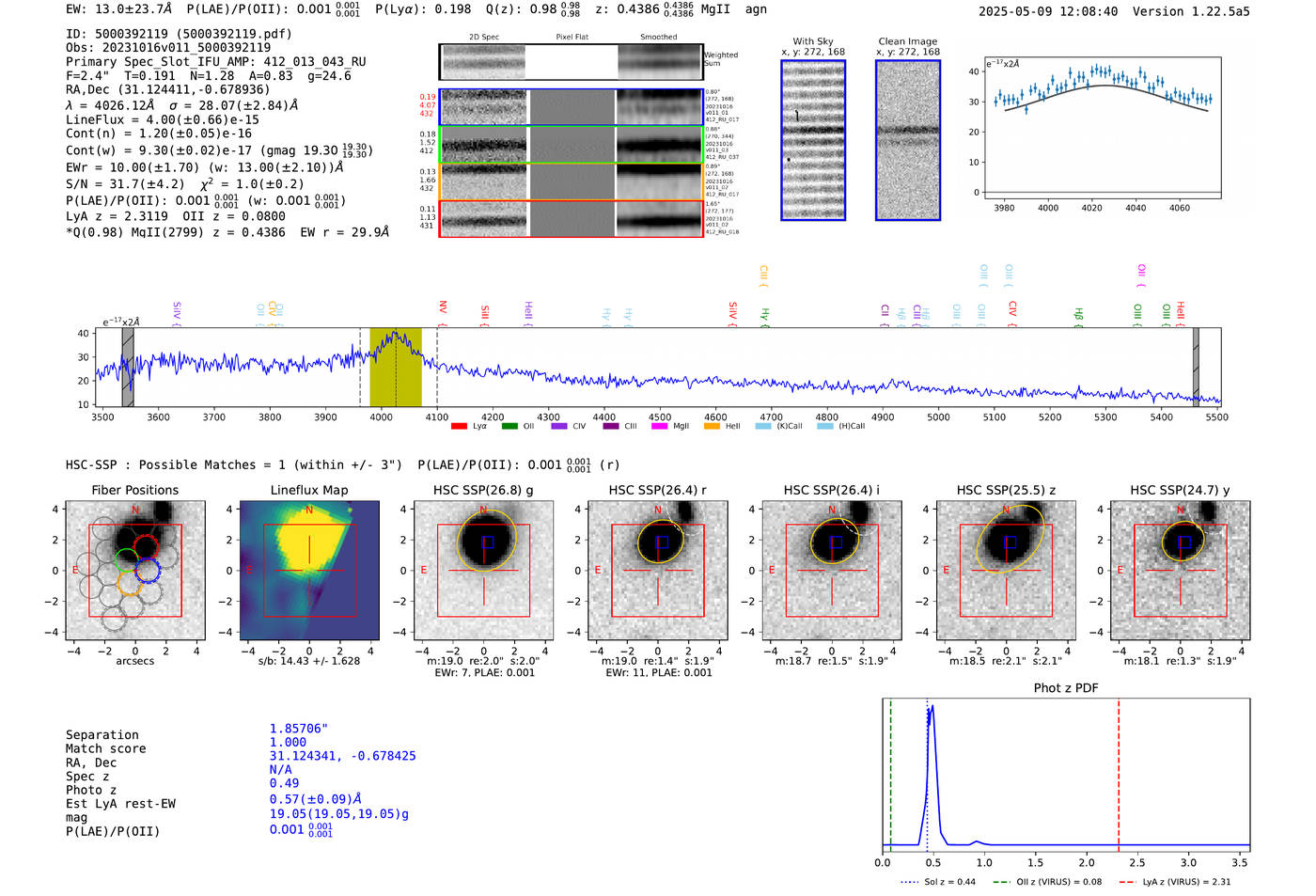This screenshot has height=896, width=1316.
Task: Select the catalog RA, Dec 31.124341, -0.678425
Action: (343, 756)
